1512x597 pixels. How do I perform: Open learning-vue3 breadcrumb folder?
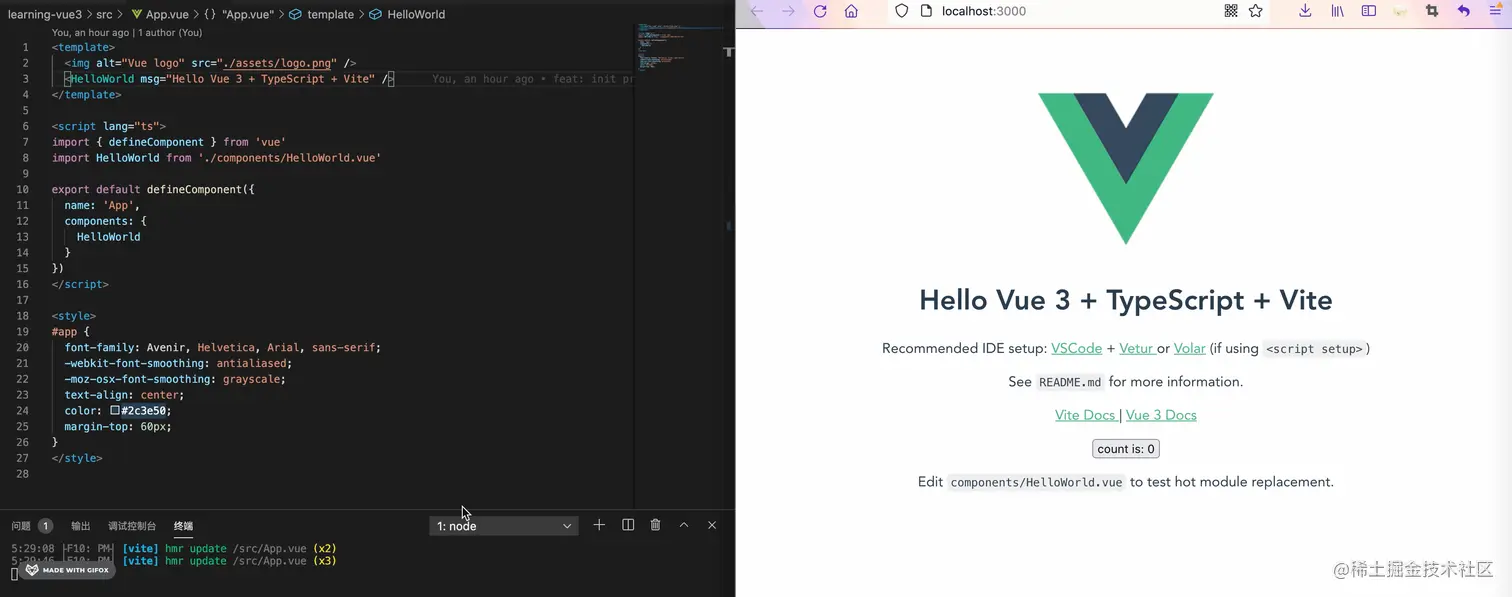click(x=45, y=14)
